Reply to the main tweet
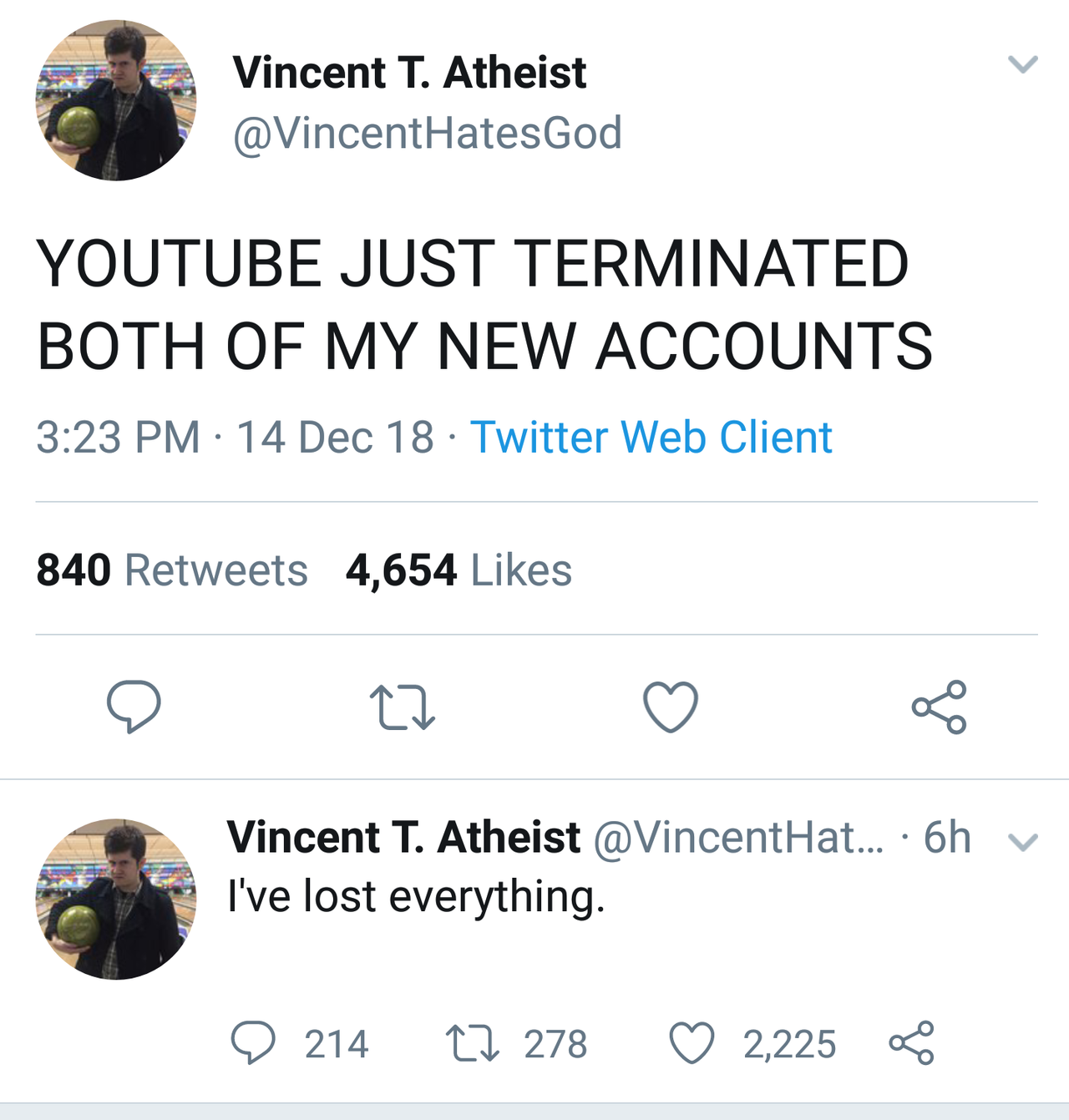The image size is (1069, 1120). pyautogui.click(x=134, y=707)
